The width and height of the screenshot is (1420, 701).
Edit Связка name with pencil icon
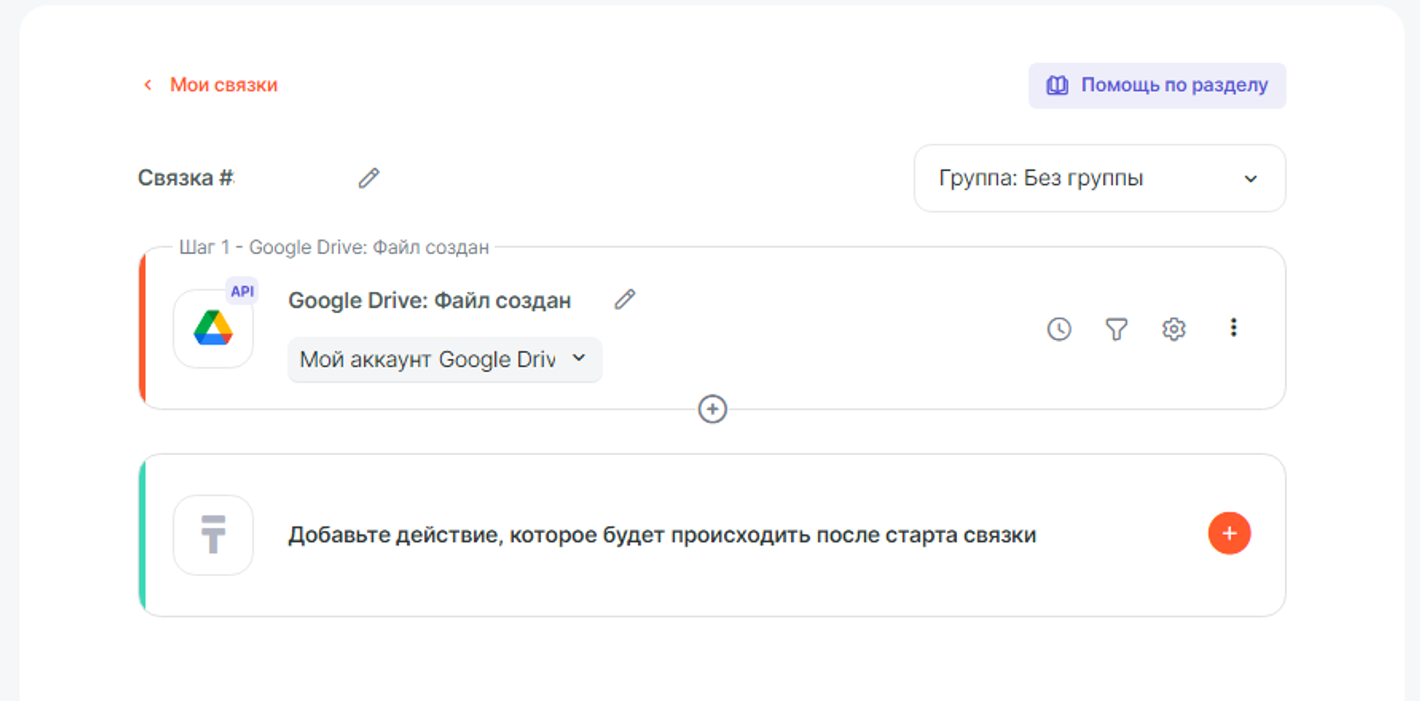[369, 178]
